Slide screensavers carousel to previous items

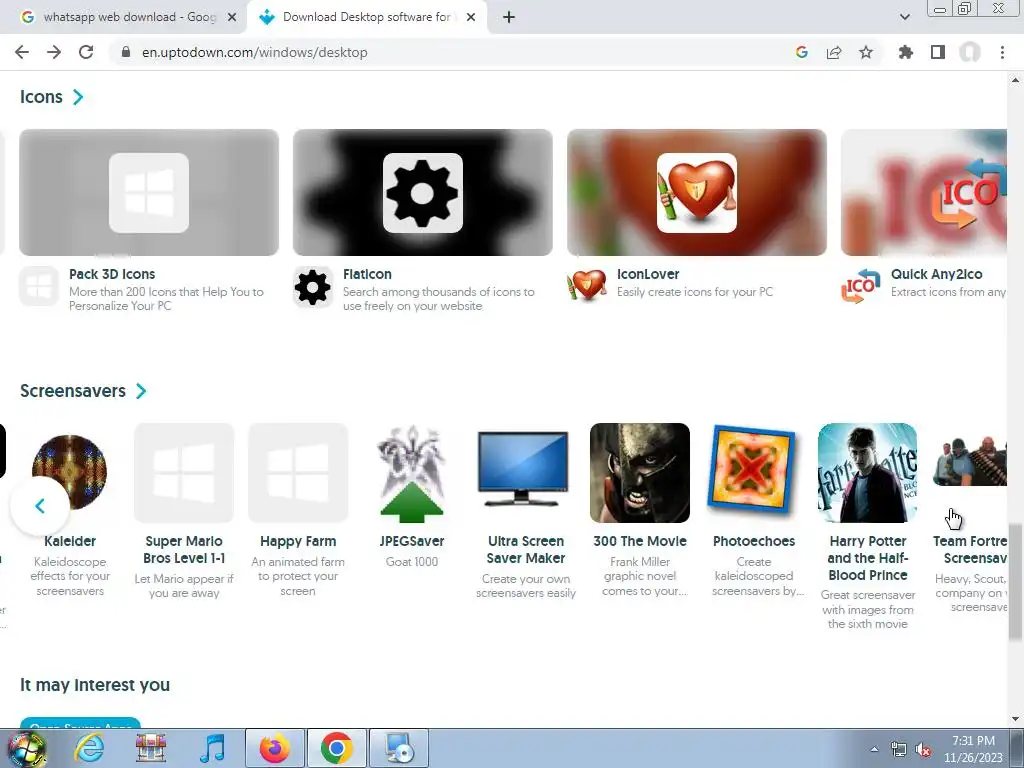point(40,506)
